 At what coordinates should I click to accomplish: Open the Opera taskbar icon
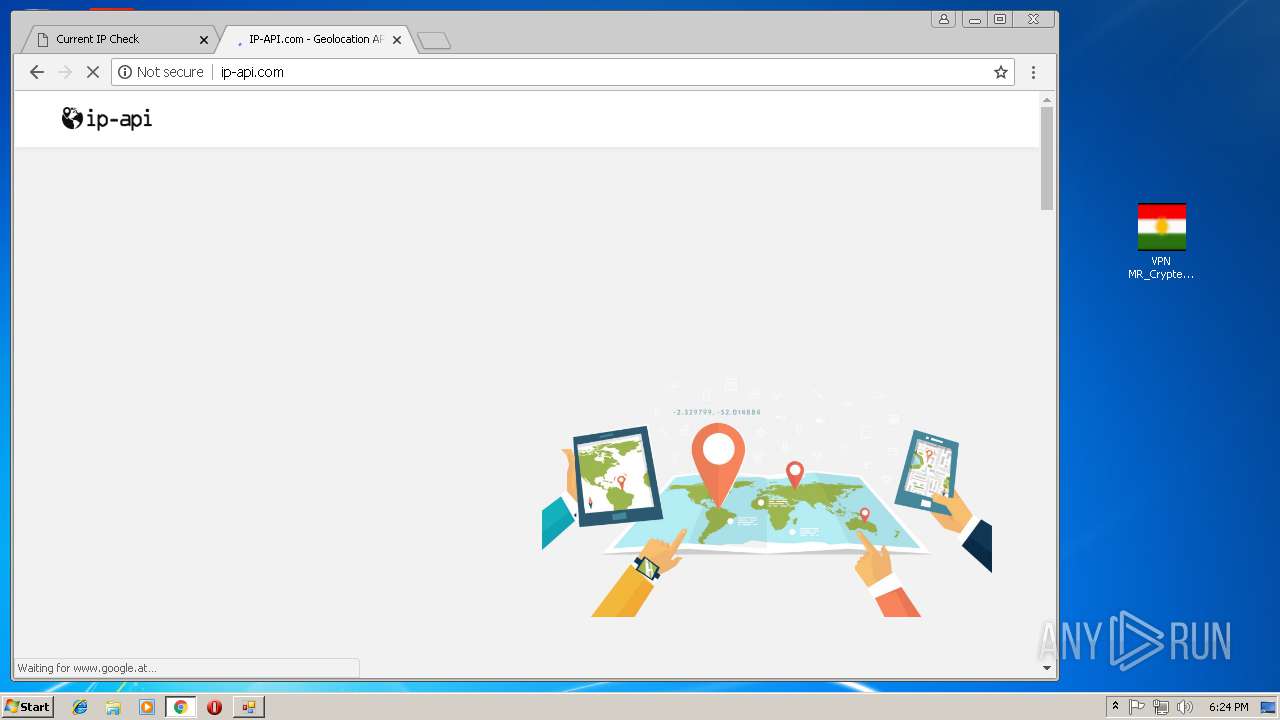(x=214, y=707)
